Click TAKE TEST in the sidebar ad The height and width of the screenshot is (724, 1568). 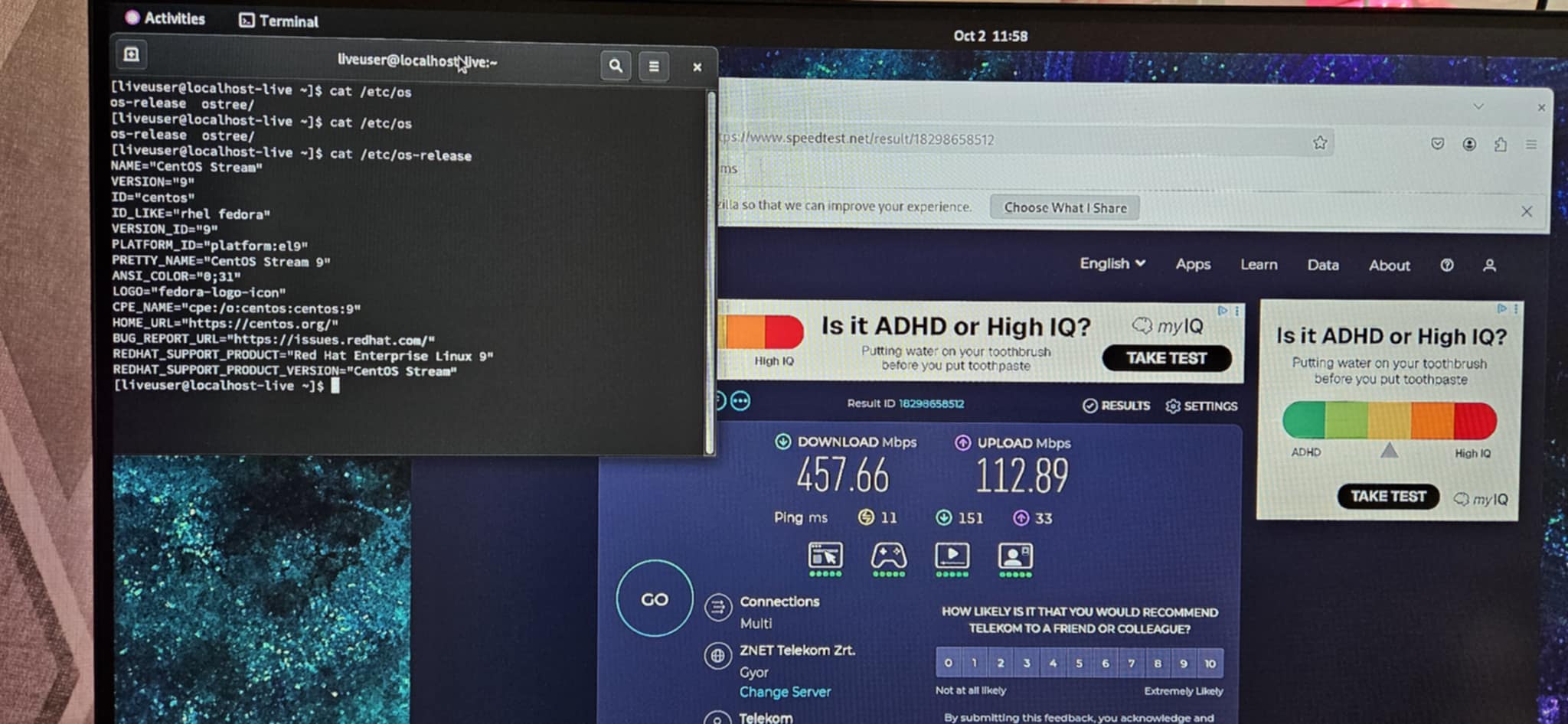[x=1388, y=496]
